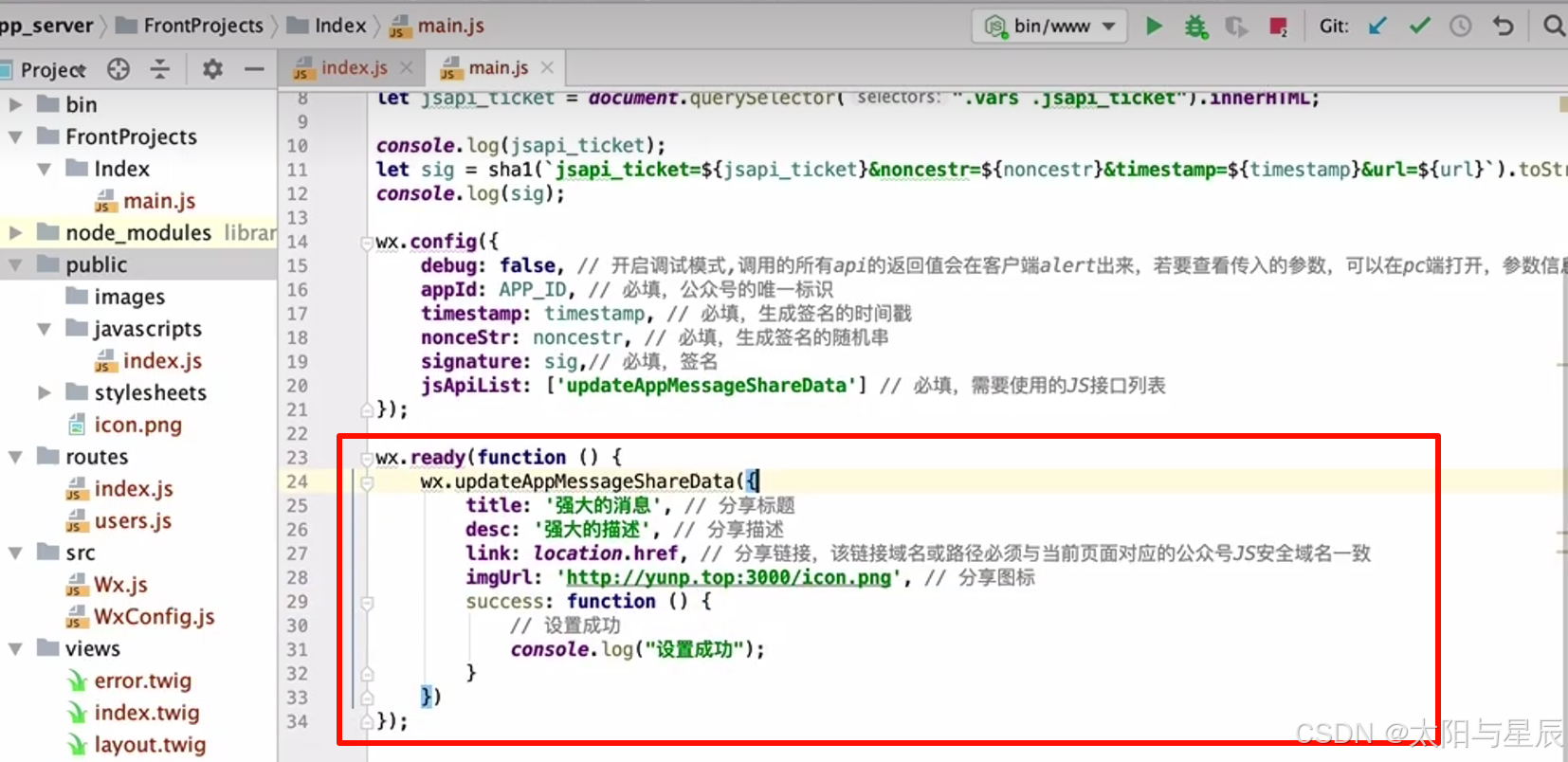Viewport: 1568px width, 762px height.
Task: Close the main.js tab
Action: [547, 67]
